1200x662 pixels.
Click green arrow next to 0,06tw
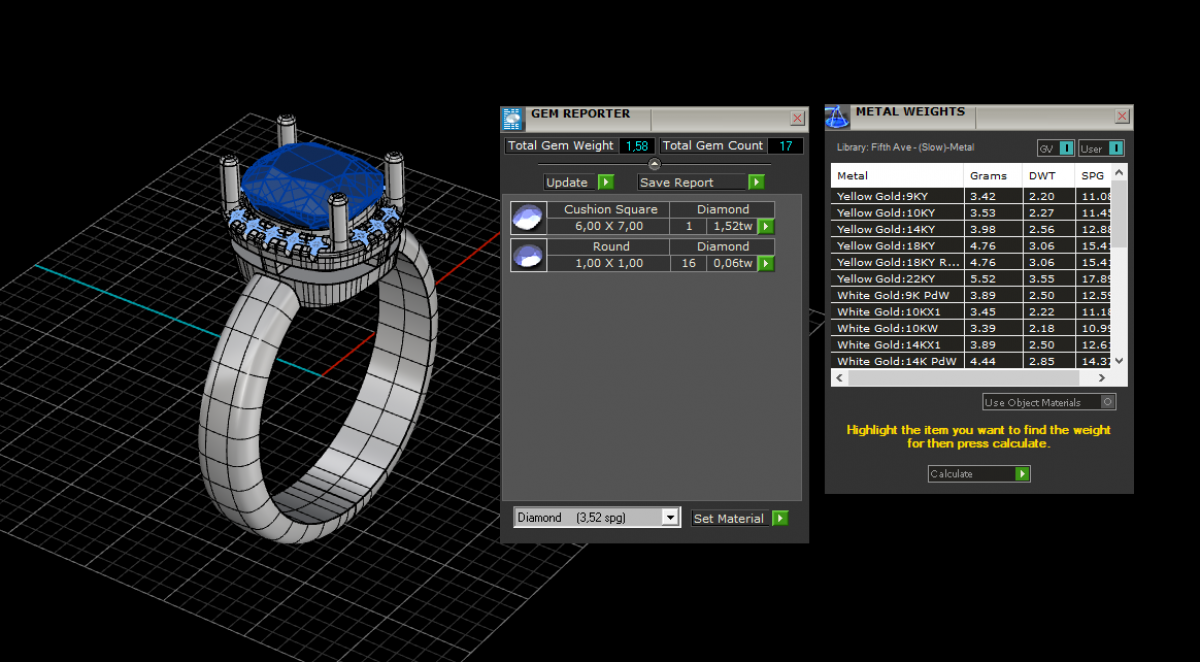pos(766,264)
